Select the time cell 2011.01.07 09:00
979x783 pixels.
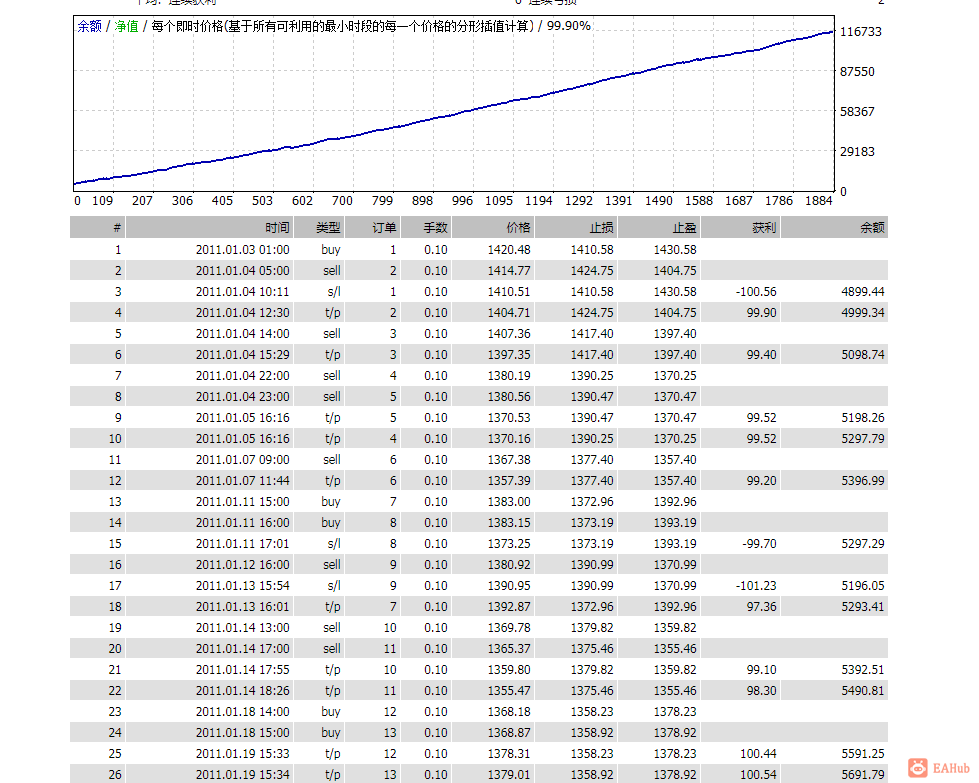243,460
